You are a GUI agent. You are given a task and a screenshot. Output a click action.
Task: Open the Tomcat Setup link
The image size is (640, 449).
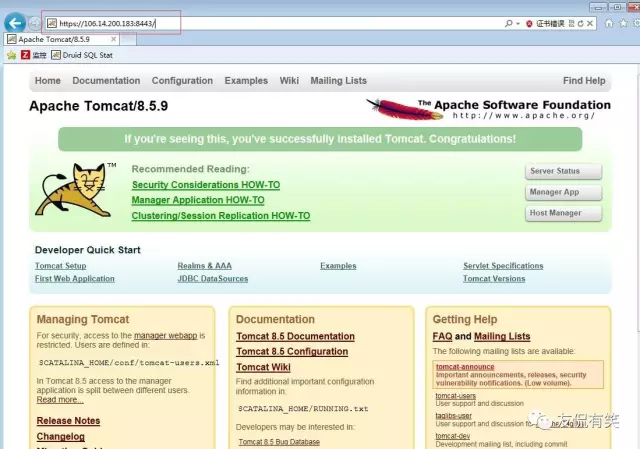point(60,266)
